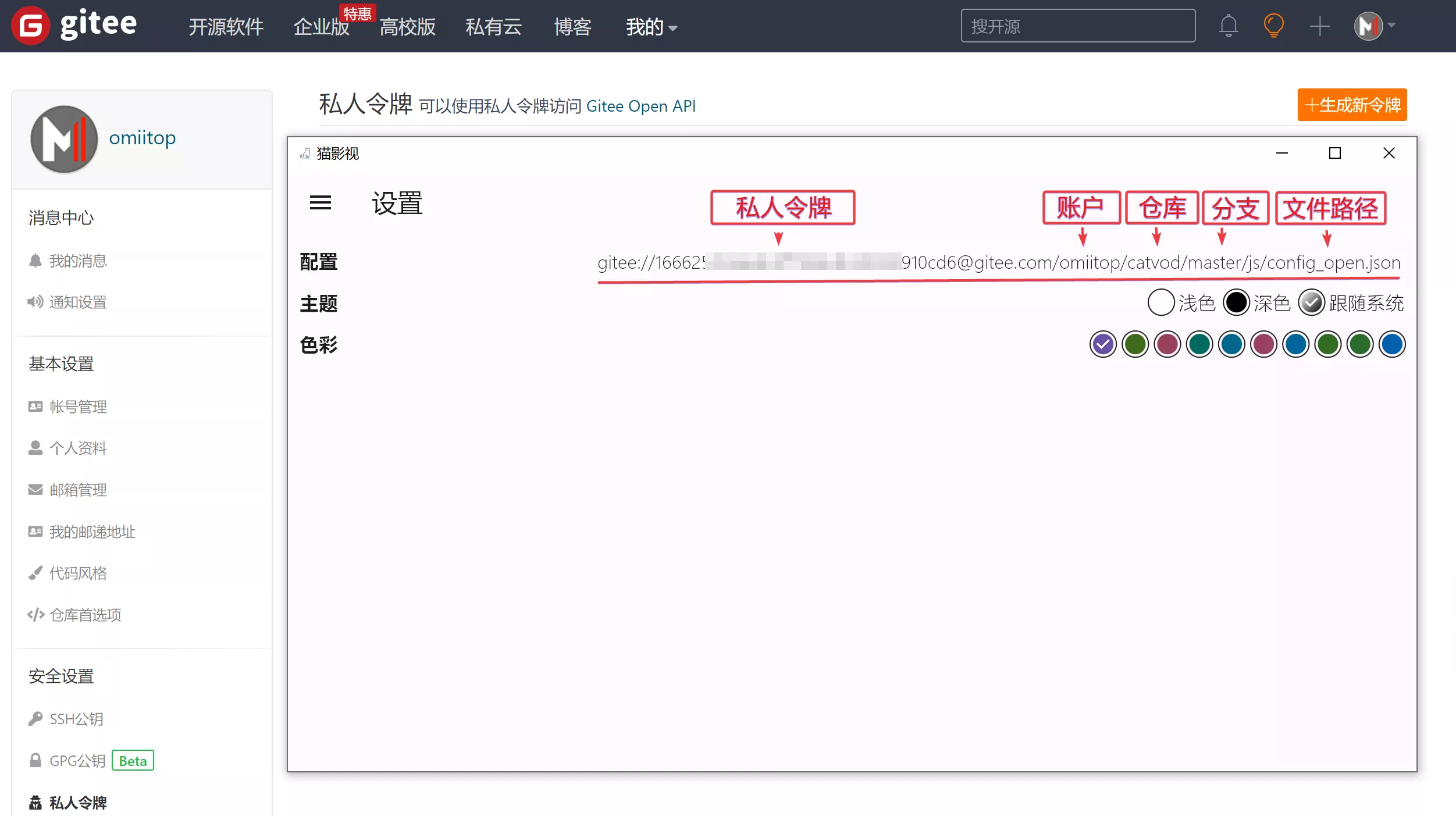The image size is (1456, 816).
Task: Open the 高校版 menu item
Action: click(407, 27)
